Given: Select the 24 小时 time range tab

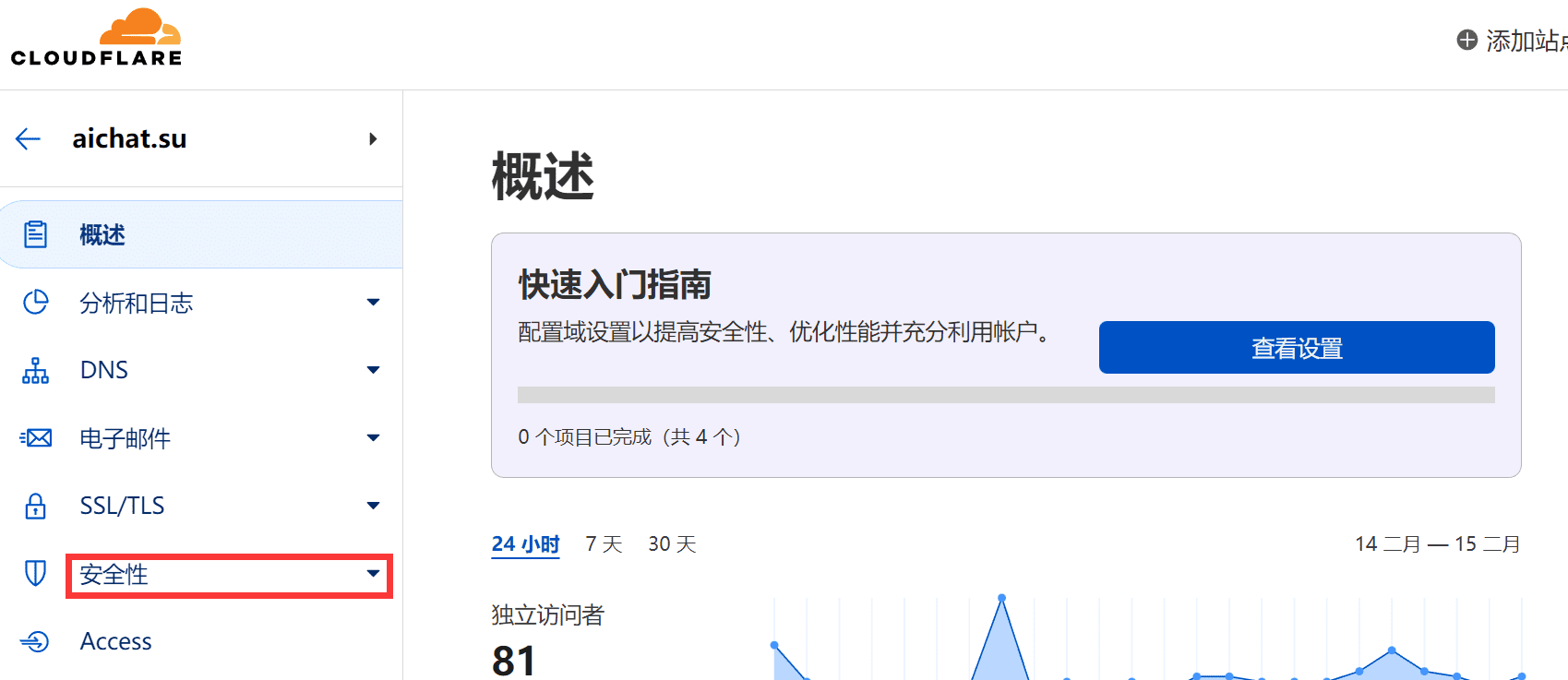Looking at the screenshot, I should 525,544.
